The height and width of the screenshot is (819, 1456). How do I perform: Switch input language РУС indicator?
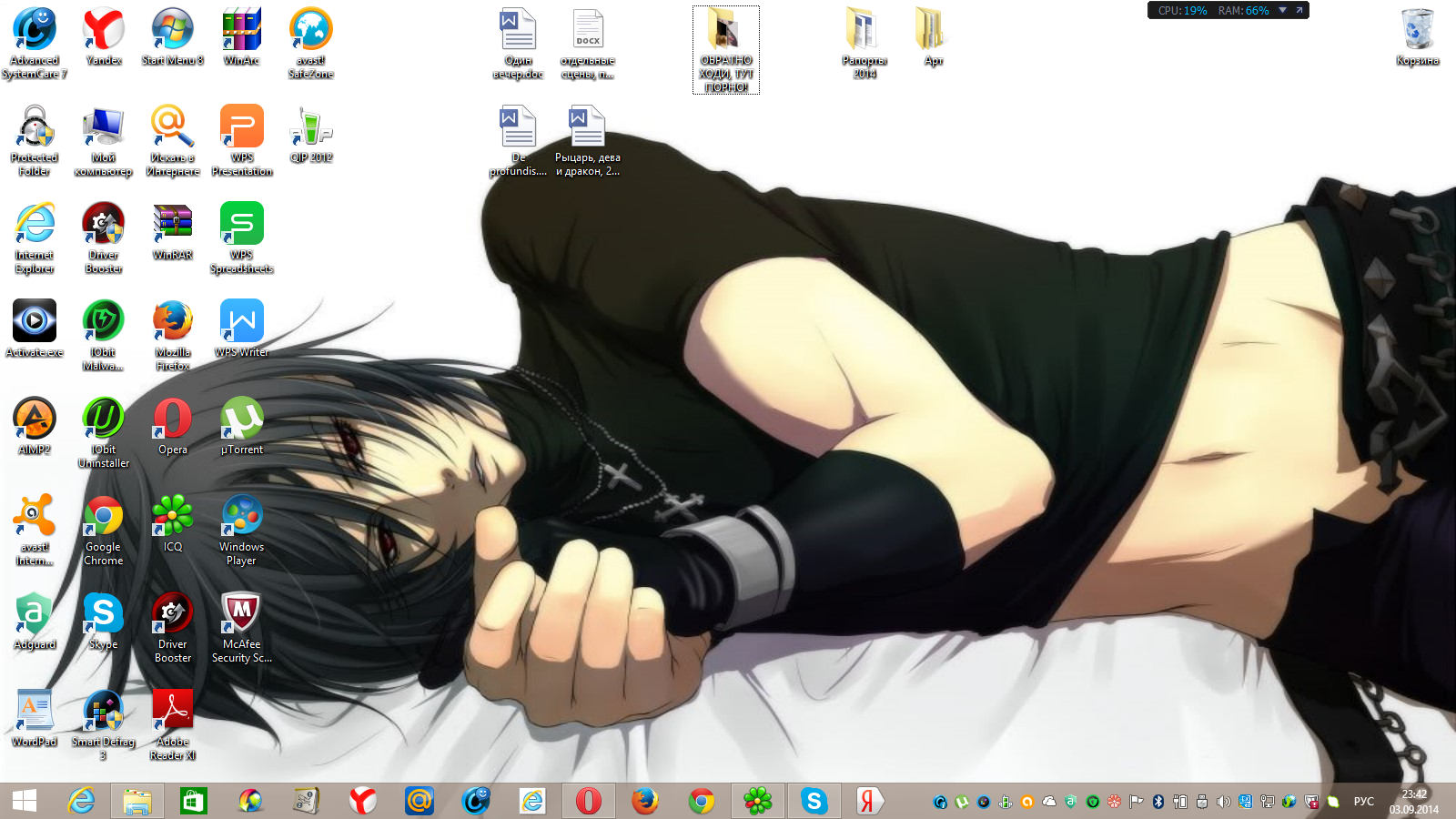1363,802
